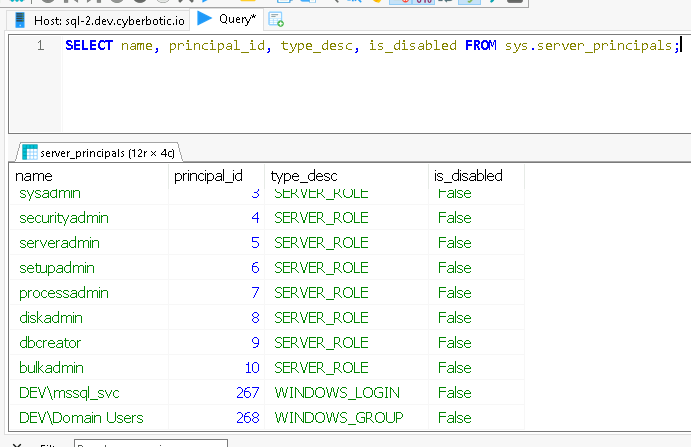691x447 pixels.
Task: Select the Query* tab
Action: click(236, 19)
